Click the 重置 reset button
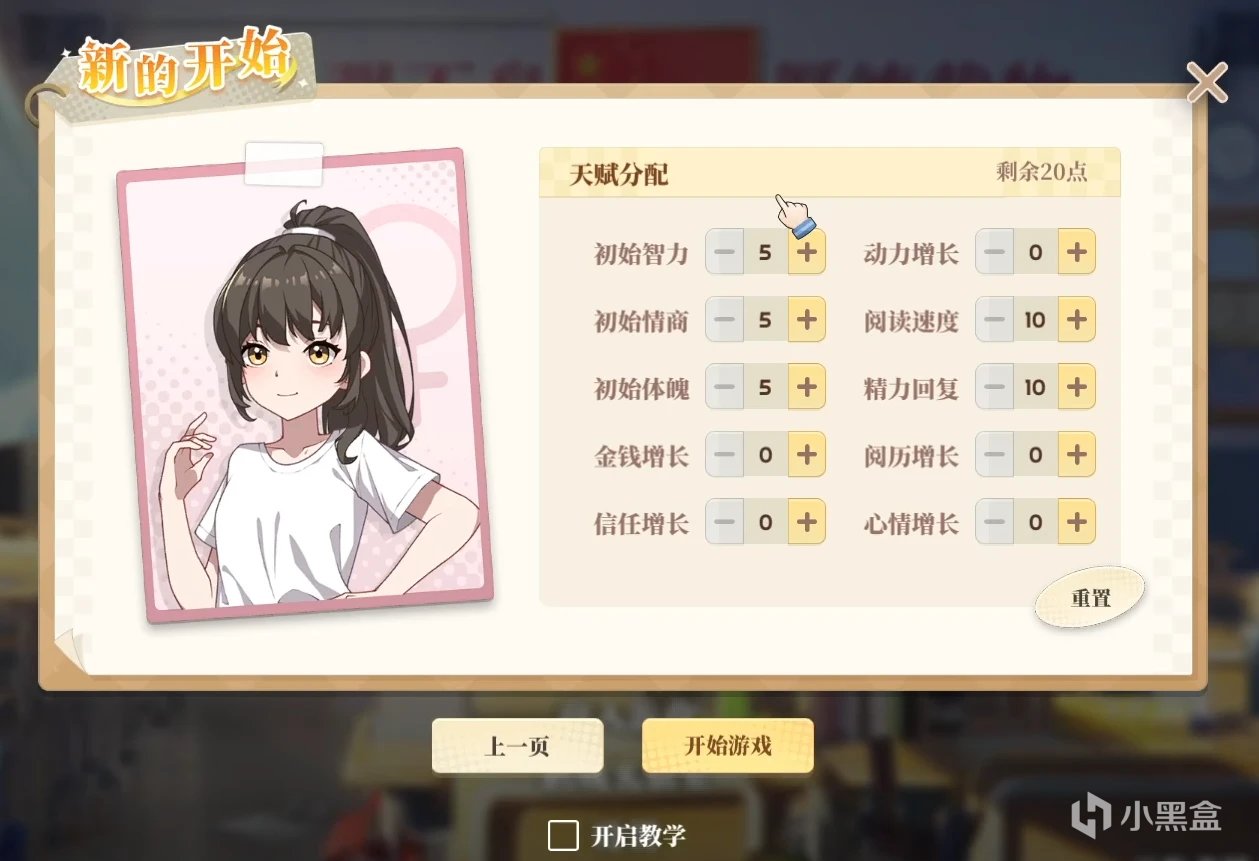 pos(1090,598)
